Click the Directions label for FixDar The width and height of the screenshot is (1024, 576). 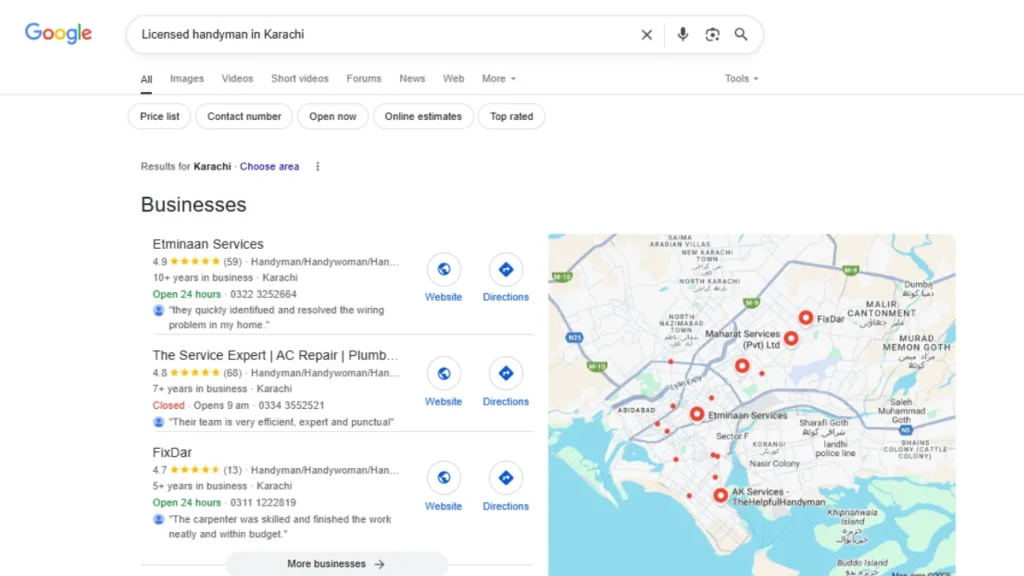point(505,506)
